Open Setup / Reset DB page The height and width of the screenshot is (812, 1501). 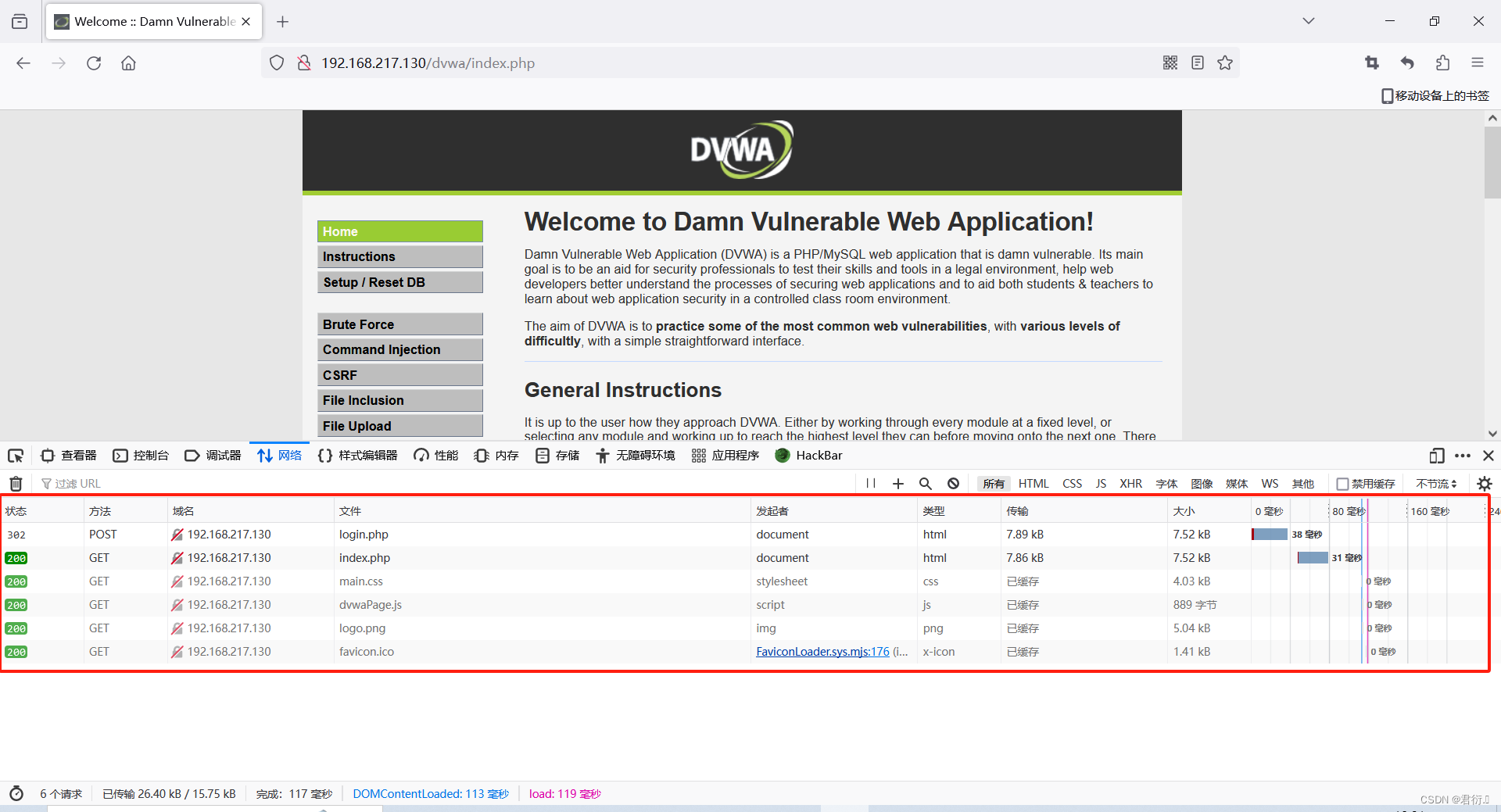pyautogui.click(x=400, y=282)
